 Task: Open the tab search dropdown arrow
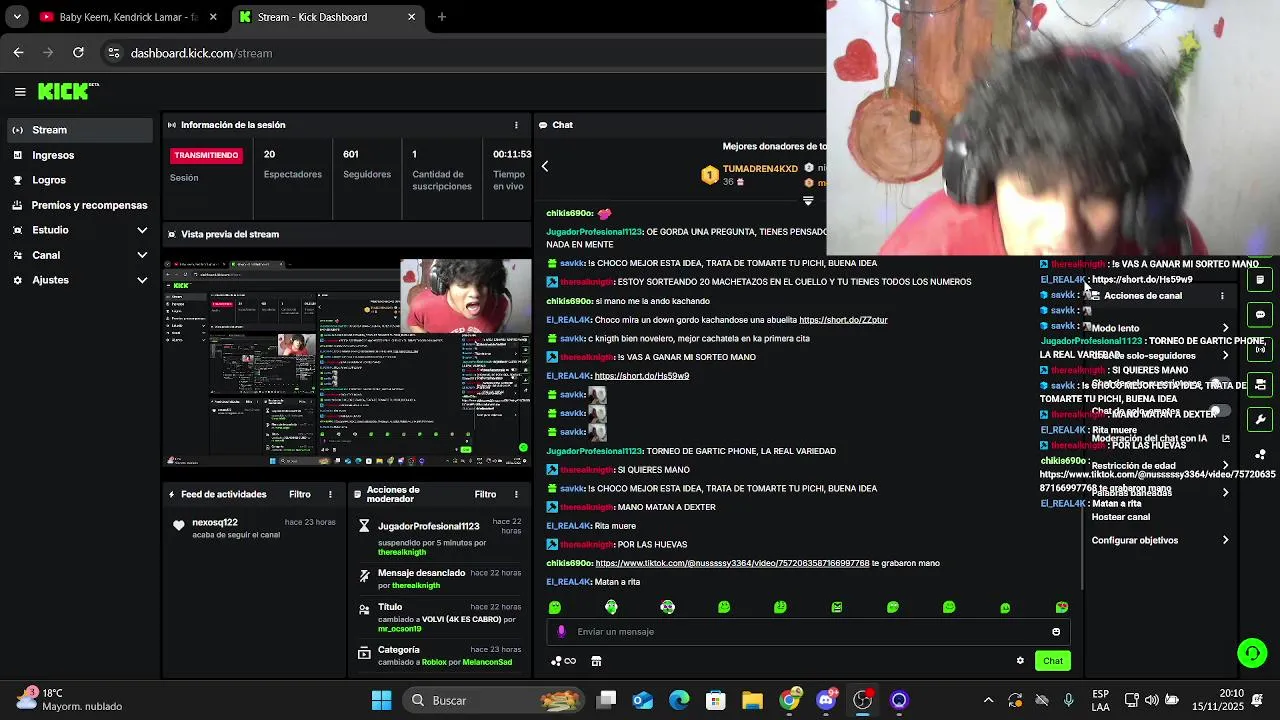coord(17,17)
